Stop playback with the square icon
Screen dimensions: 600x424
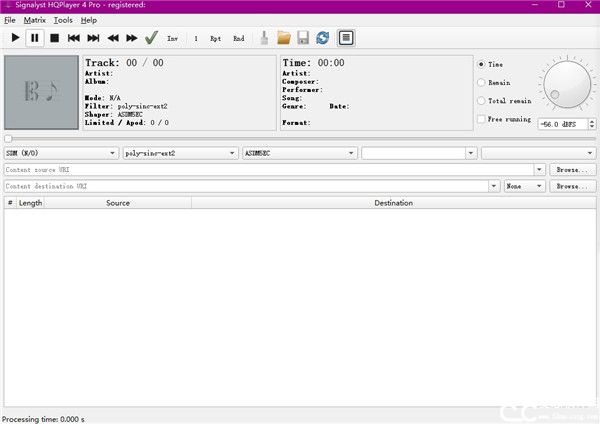[x=54, y=38]
